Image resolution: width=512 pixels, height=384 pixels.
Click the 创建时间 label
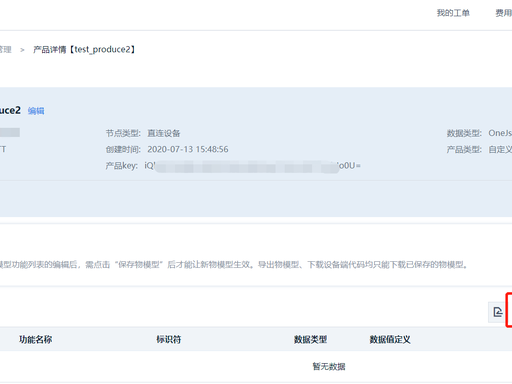click(123, 149)
